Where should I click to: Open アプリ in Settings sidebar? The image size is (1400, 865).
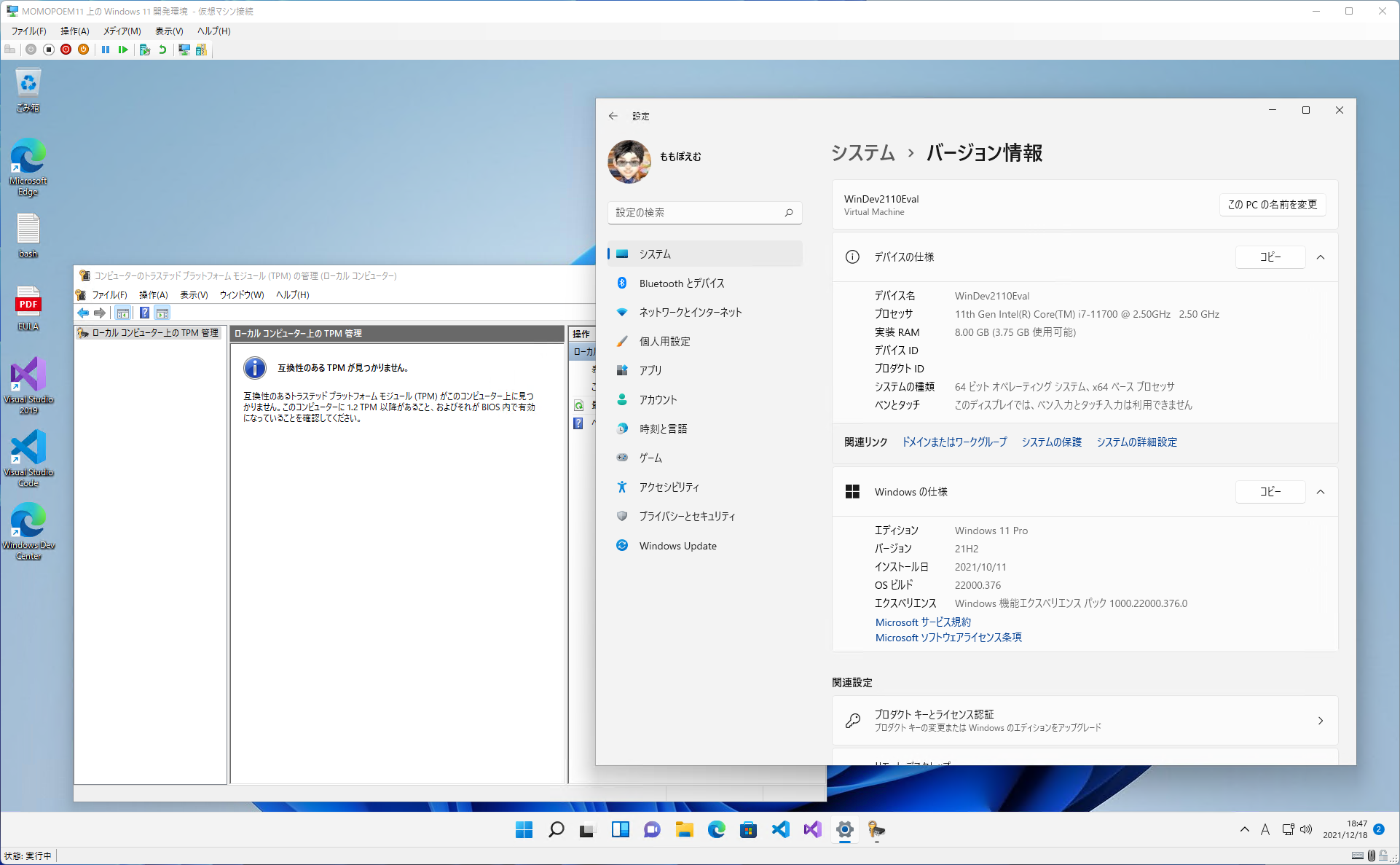pos(704,370)
